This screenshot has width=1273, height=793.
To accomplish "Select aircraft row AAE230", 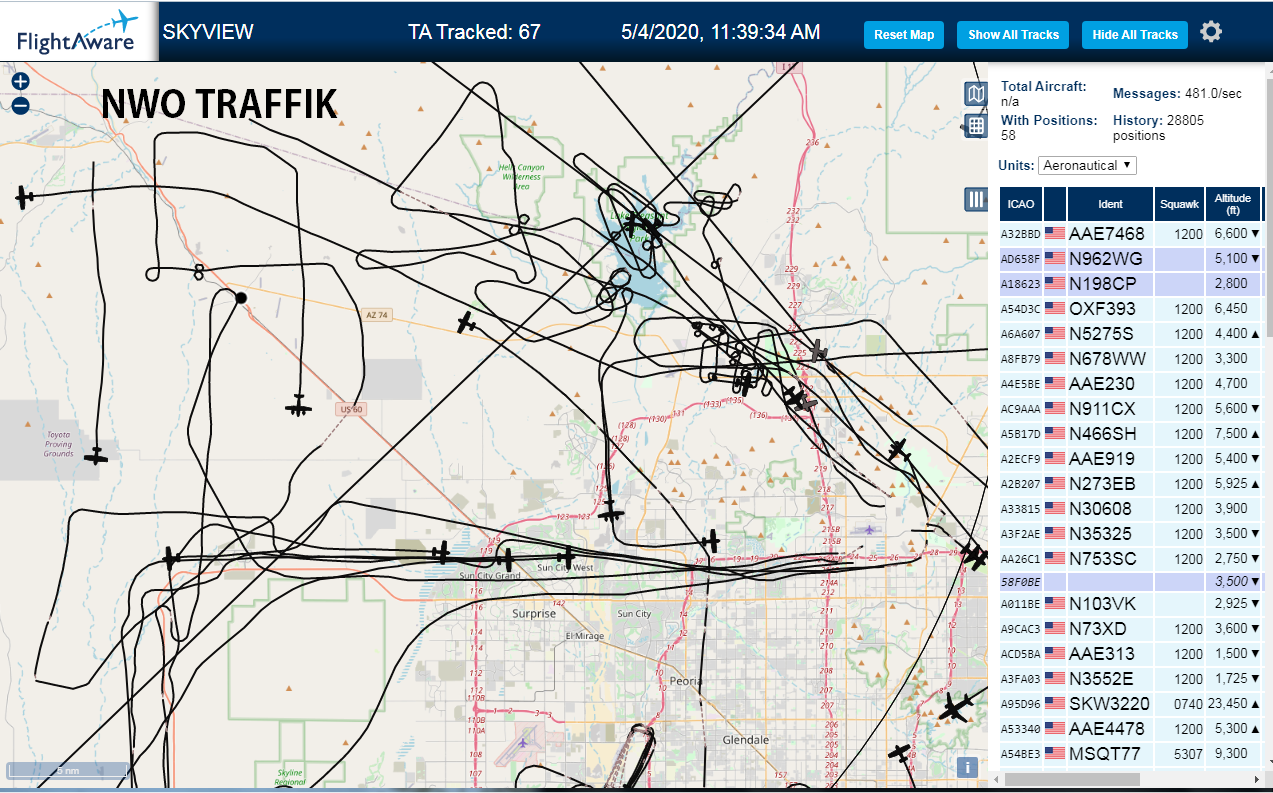I will (x=1130, y=384).
